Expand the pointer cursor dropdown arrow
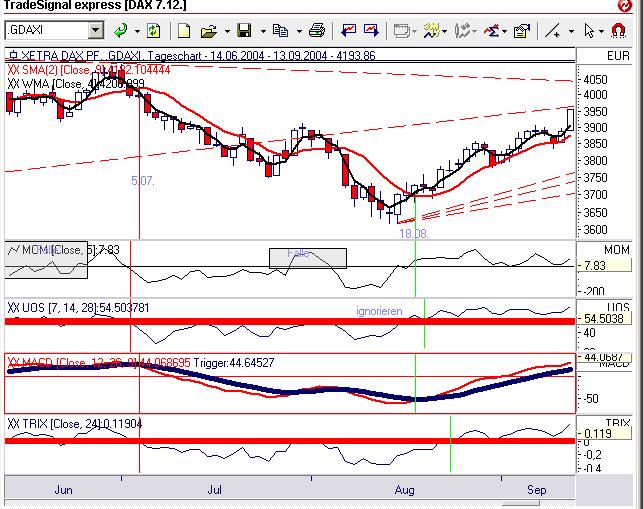This screenshot has width=644, height=509. [601, 31]
